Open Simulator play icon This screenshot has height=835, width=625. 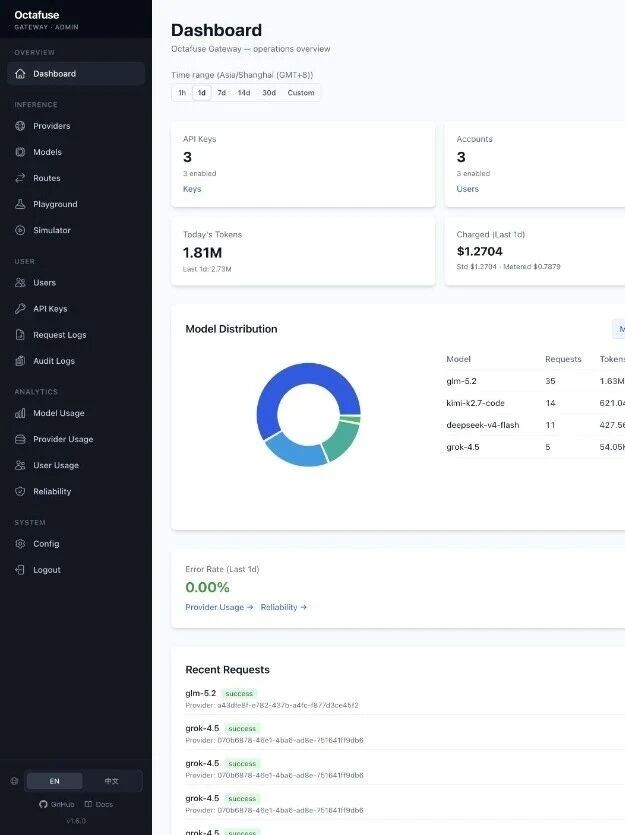point(20,231)
